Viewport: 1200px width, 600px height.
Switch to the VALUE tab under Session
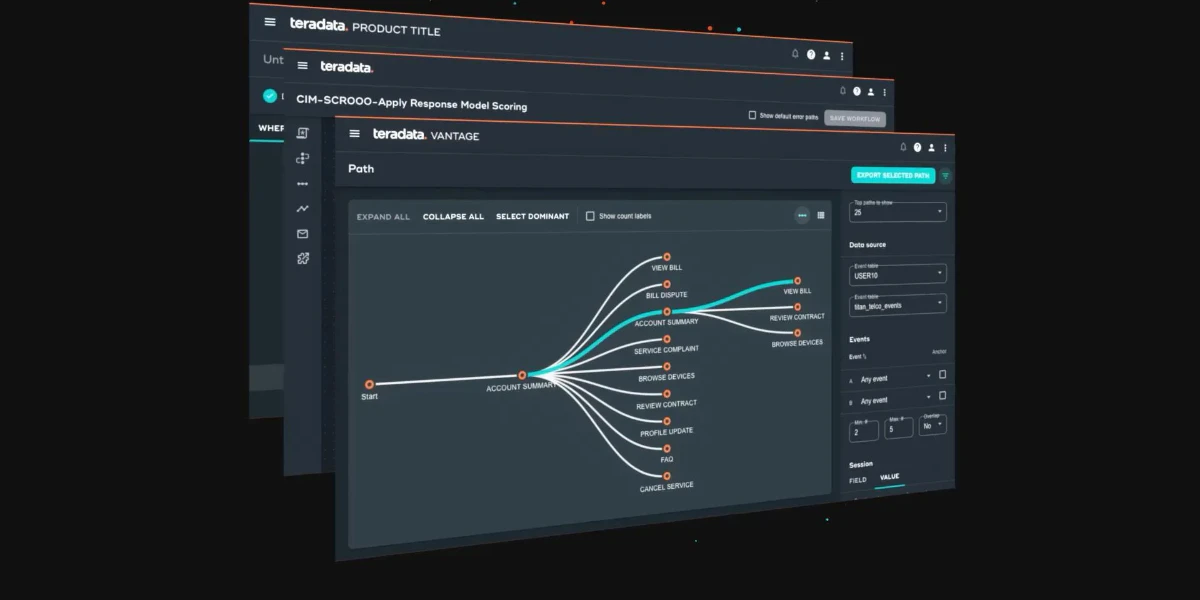(889, 477)
